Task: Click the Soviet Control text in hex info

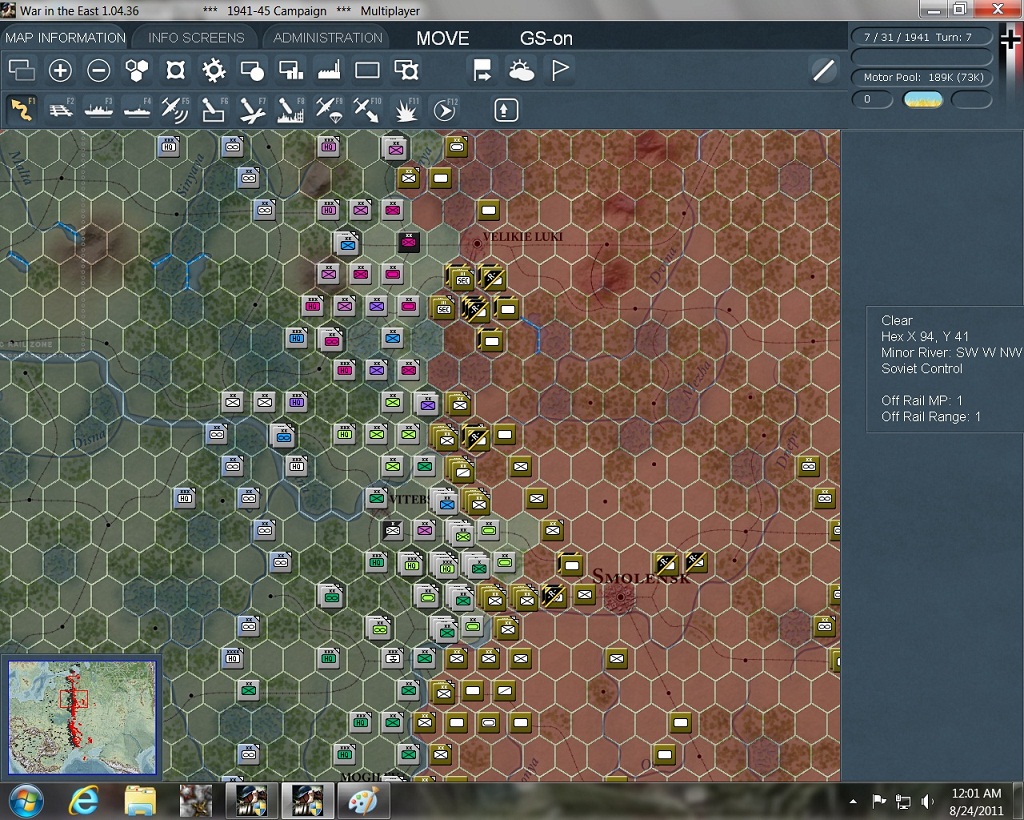Action: coord(921,368)
